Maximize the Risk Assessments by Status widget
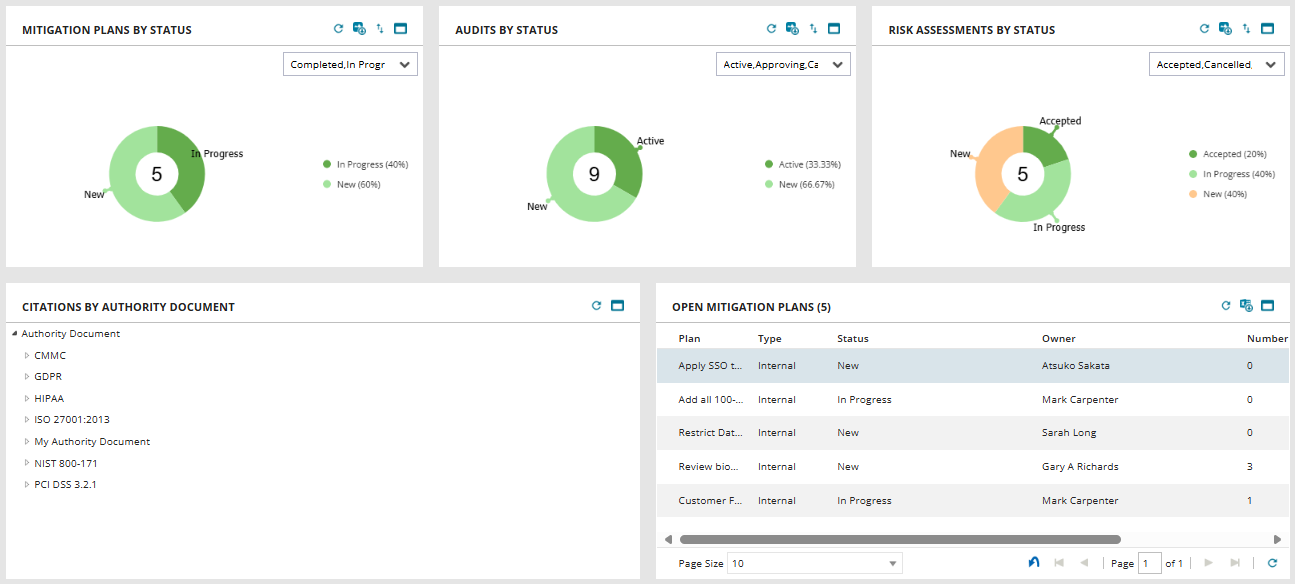This screenshot has height=584, width=1295. click(1267, 29)
